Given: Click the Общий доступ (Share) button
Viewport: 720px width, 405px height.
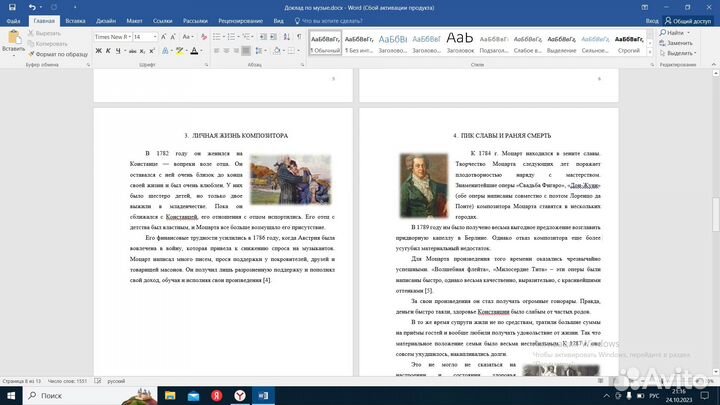Looking at the screenshot, I should tap(686, 20).
